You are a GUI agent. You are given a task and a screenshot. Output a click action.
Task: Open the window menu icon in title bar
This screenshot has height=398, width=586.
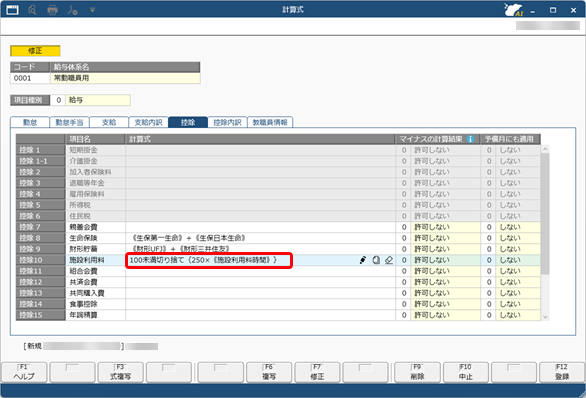12,9
